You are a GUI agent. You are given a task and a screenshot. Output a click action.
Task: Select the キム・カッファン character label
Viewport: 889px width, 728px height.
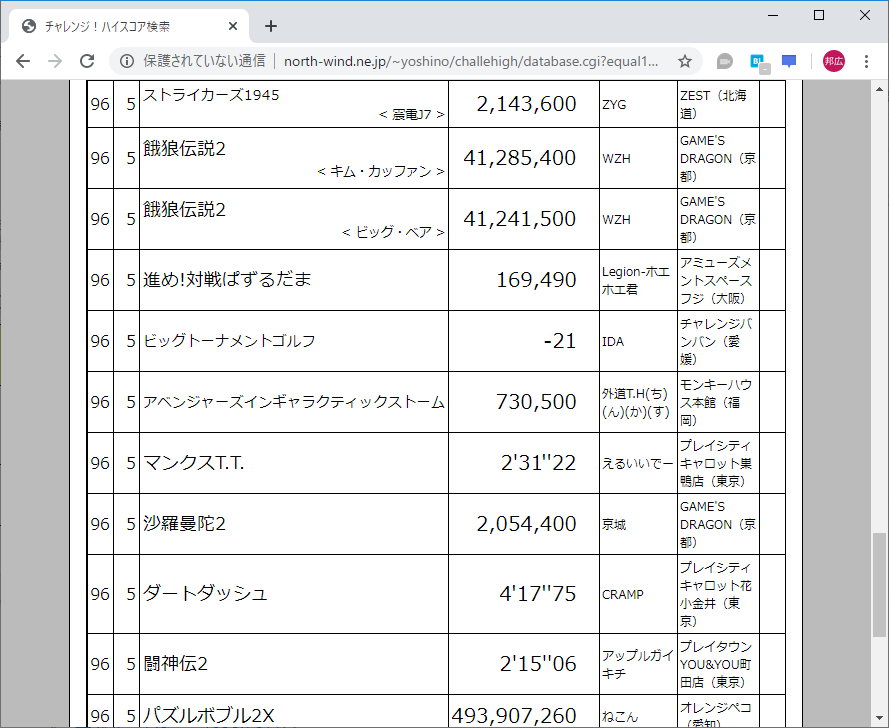(x=381, y=171)
